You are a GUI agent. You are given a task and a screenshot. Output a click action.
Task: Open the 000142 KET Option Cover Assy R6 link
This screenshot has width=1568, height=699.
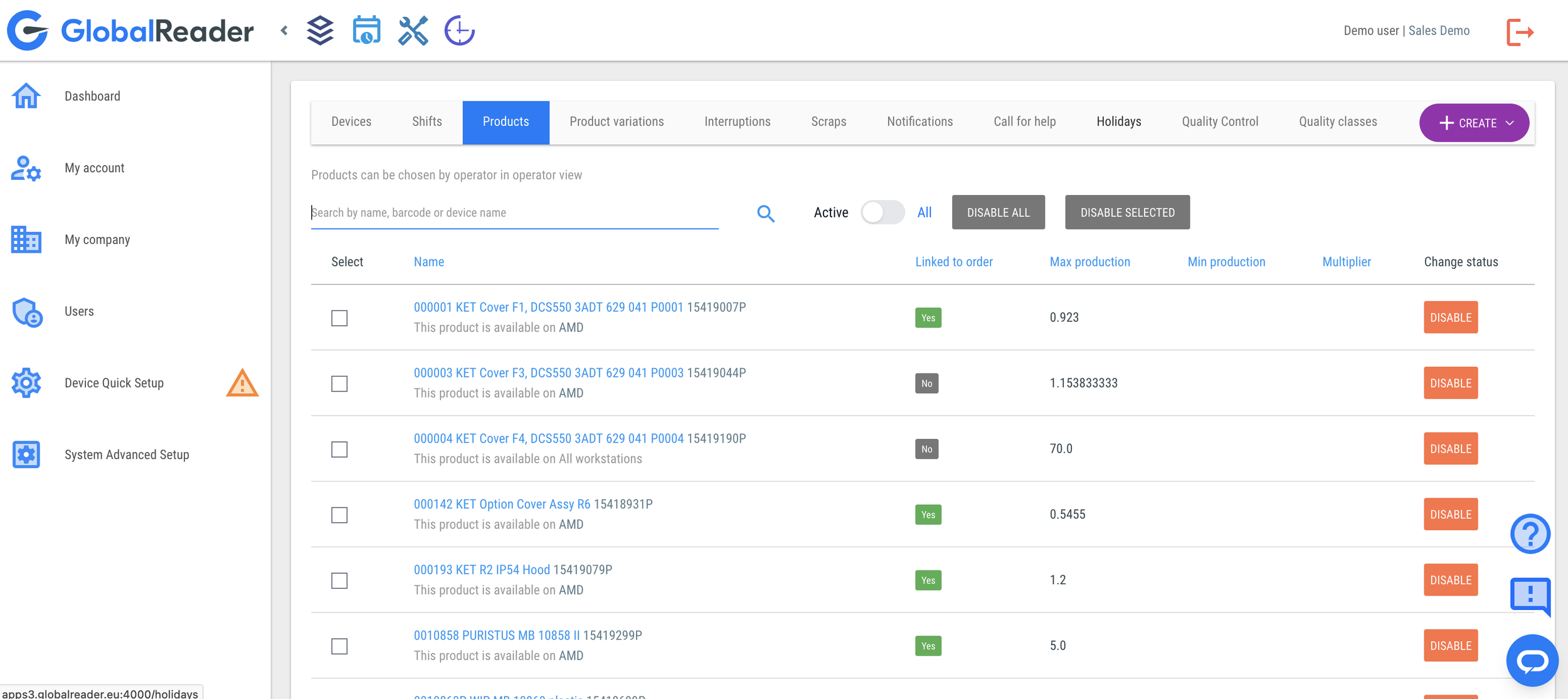click(502, 505)
